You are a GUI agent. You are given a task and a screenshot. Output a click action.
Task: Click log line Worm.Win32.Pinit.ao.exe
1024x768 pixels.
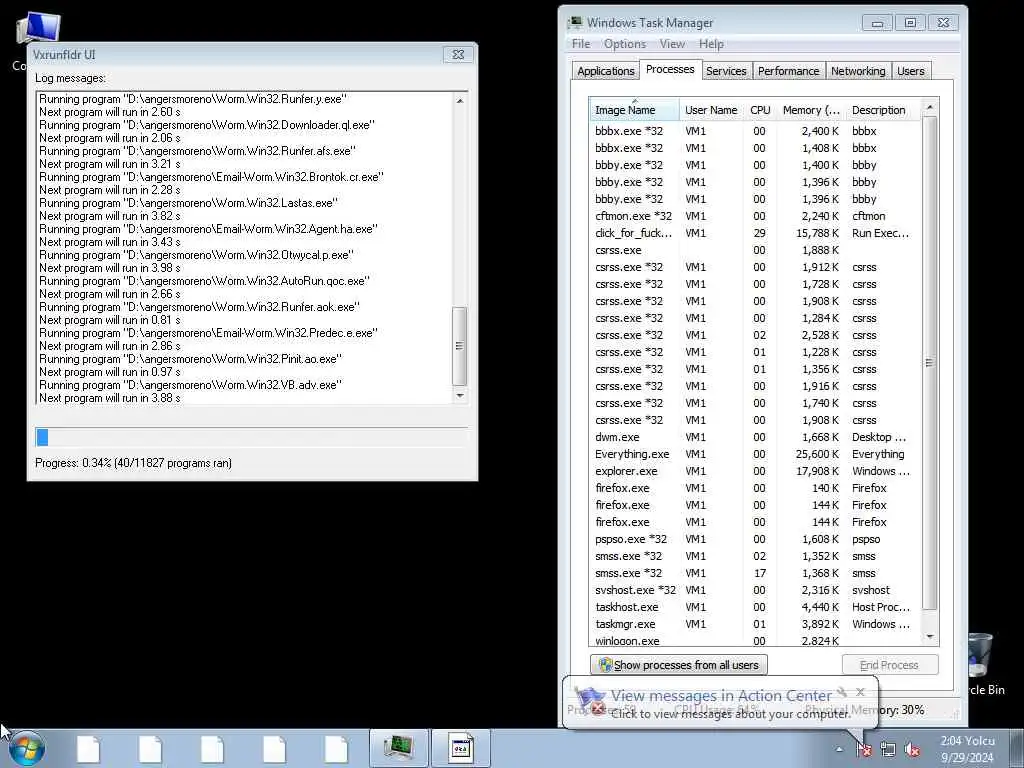click(x=191, y=359)
